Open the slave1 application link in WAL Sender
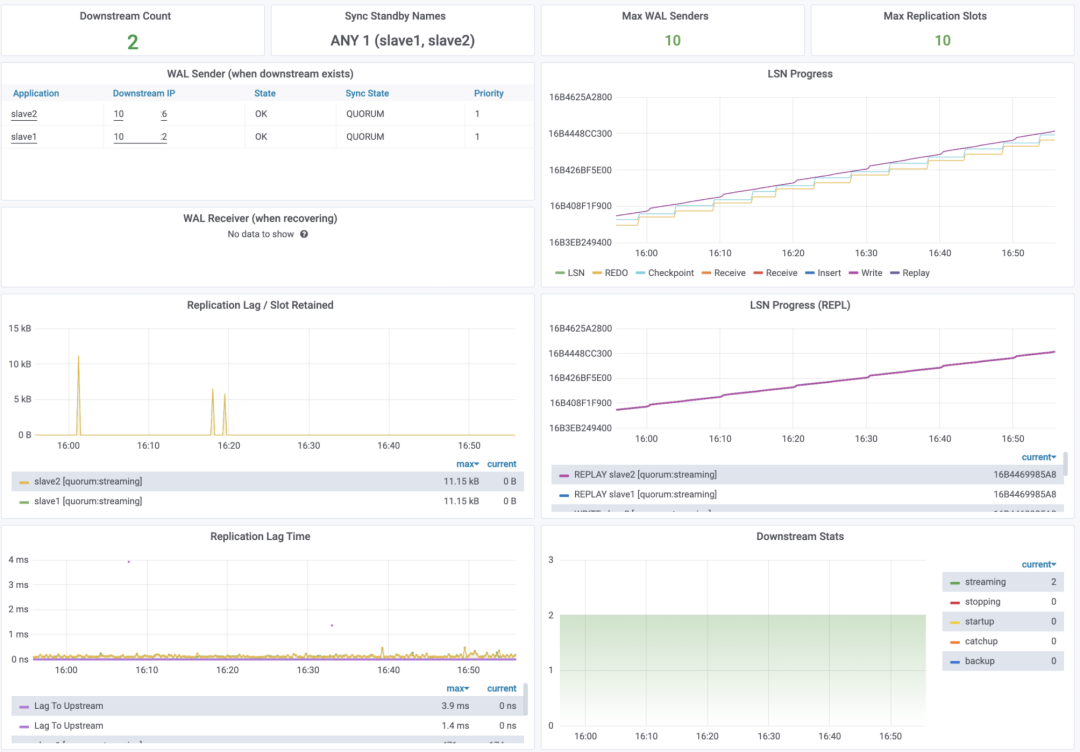The width and height of the screenshot is (1080, 752). pyautogui.click(x=24, y=136)
